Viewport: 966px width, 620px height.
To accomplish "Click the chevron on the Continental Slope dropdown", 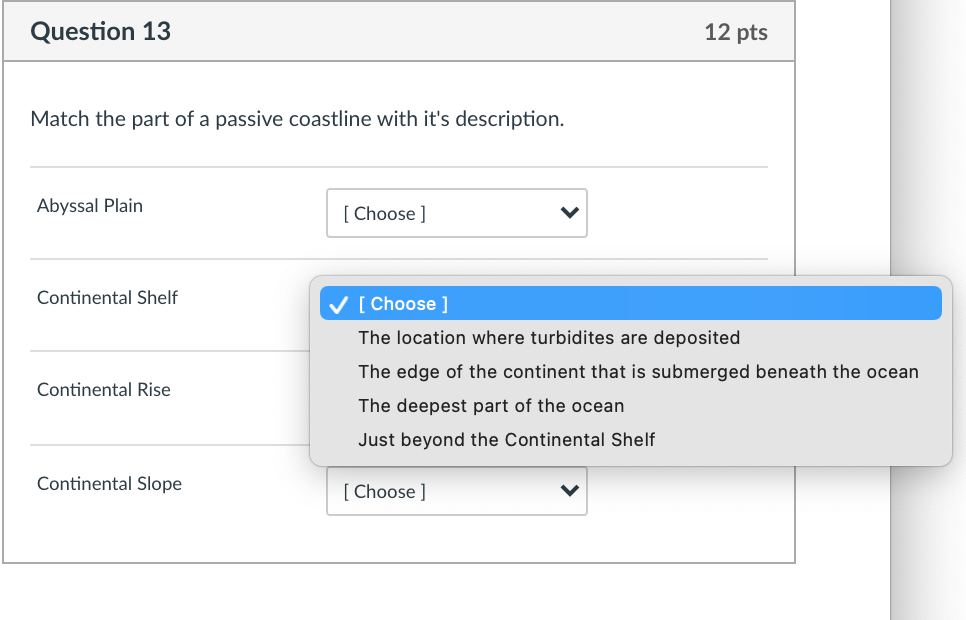I will click(x=566, y=491).
